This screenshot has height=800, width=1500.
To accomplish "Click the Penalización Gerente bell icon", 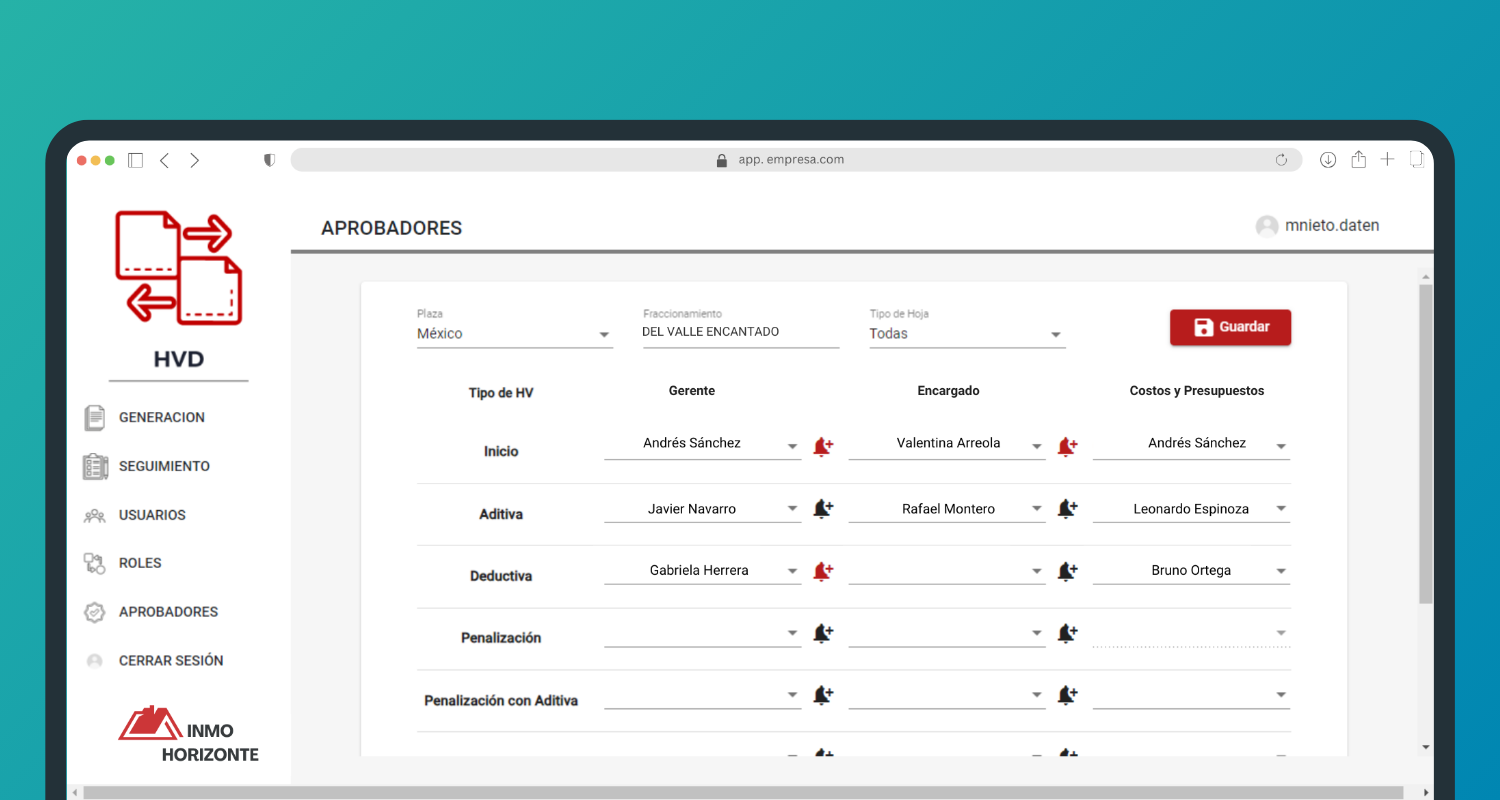I will (822, 633).
